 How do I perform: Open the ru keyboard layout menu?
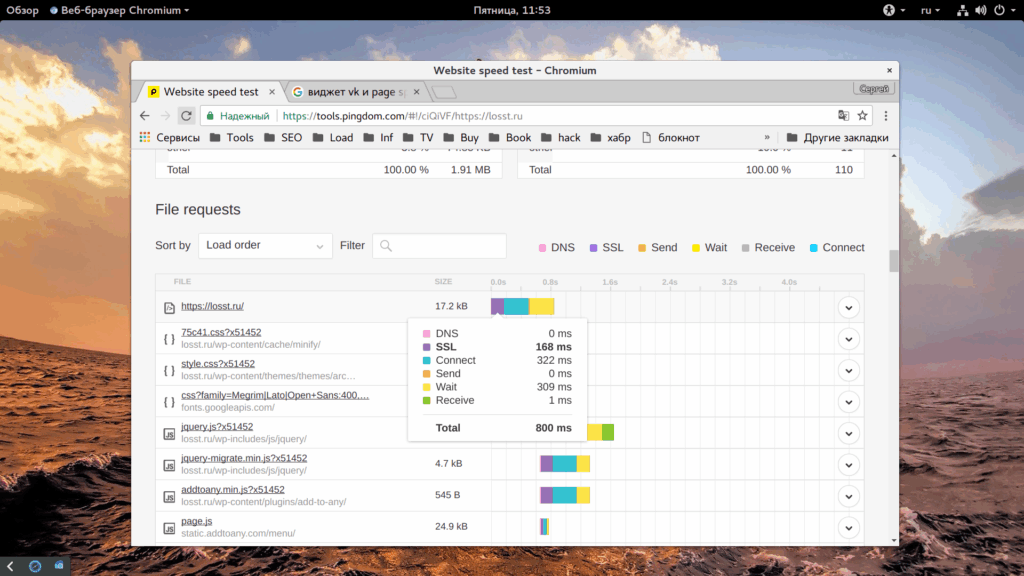coord(930,10)
